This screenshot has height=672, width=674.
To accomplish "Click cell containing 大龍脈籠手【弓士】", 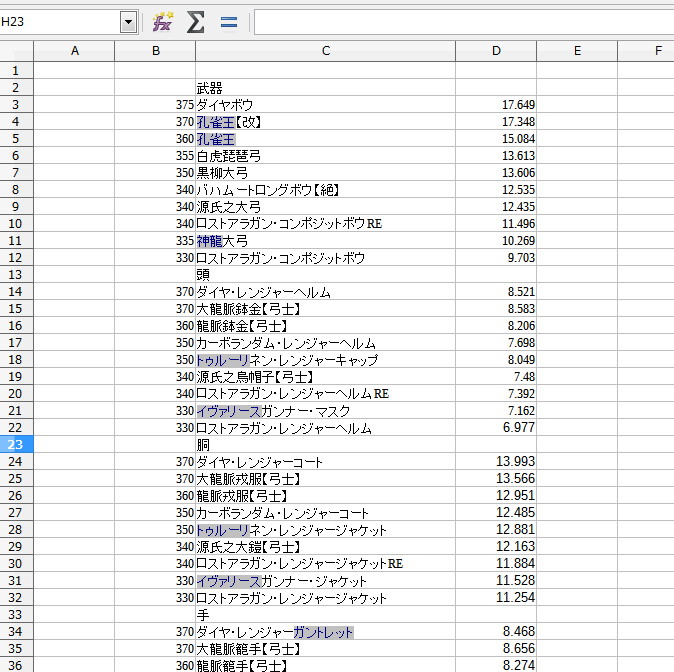I will [x=325, y=648].
